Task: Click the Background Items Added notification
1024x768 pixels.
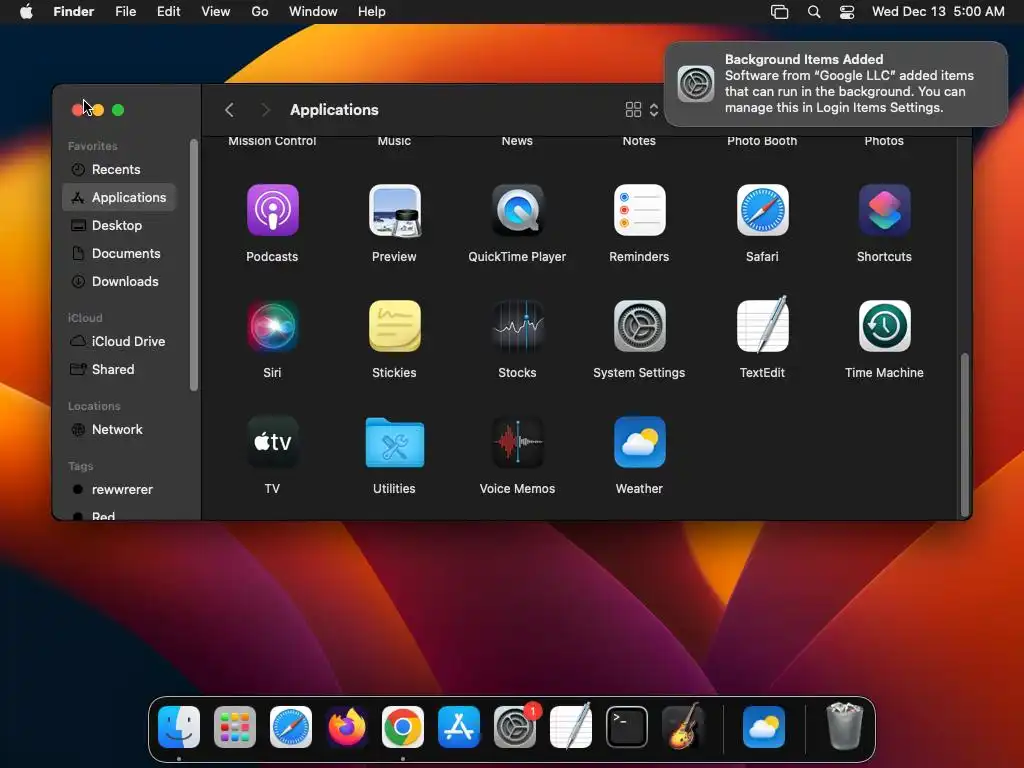Action: tap(836, 84)
